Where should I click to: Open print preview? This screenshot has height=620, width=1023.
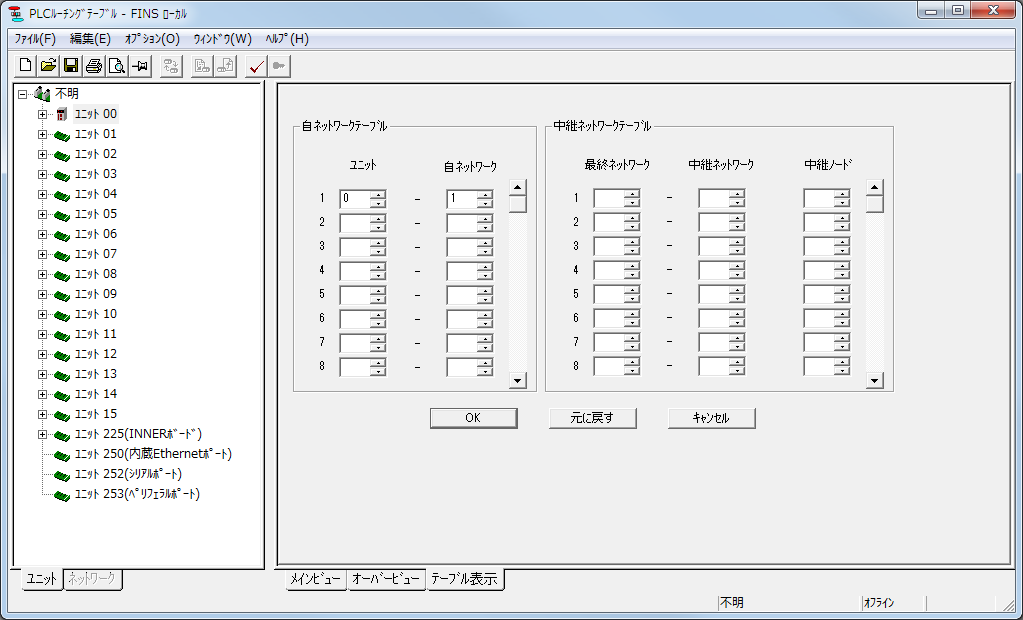click(x=116, y=65)
